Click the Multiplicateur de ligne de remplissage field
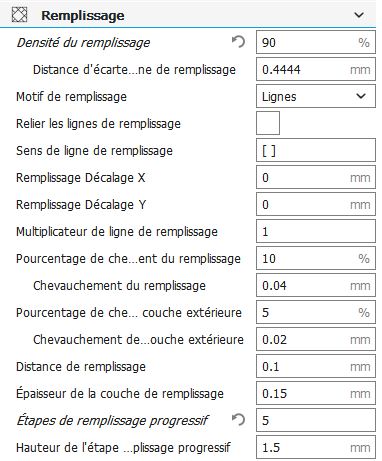The height and width of the screenshot is (461, 382). [x=316, y=231]
